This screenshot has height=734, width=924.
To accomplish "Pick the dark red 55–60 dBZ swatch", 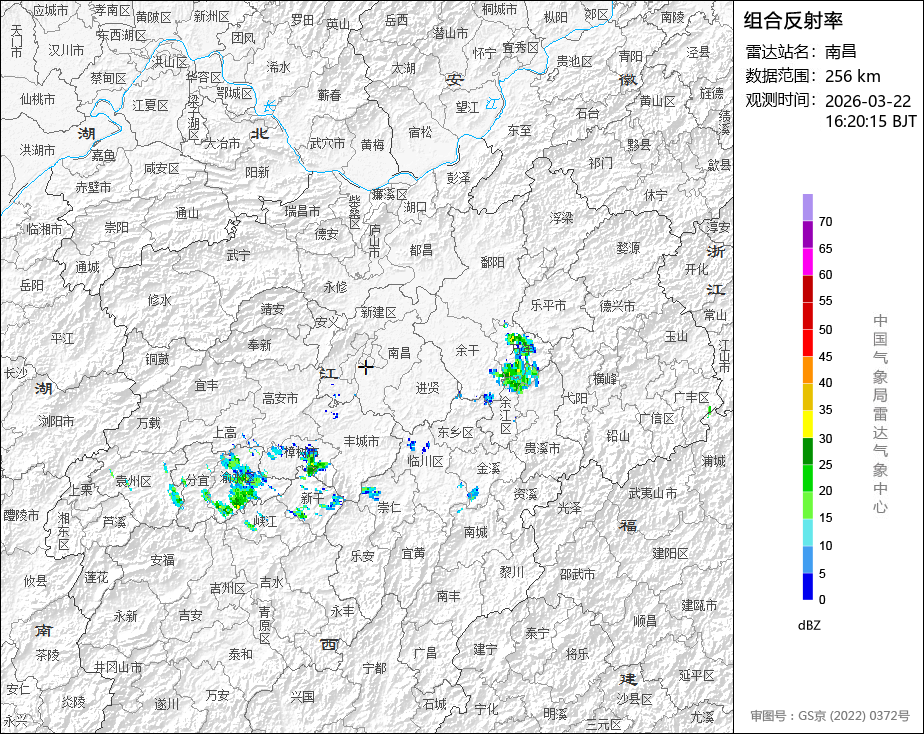I will (x=807, y=289).
